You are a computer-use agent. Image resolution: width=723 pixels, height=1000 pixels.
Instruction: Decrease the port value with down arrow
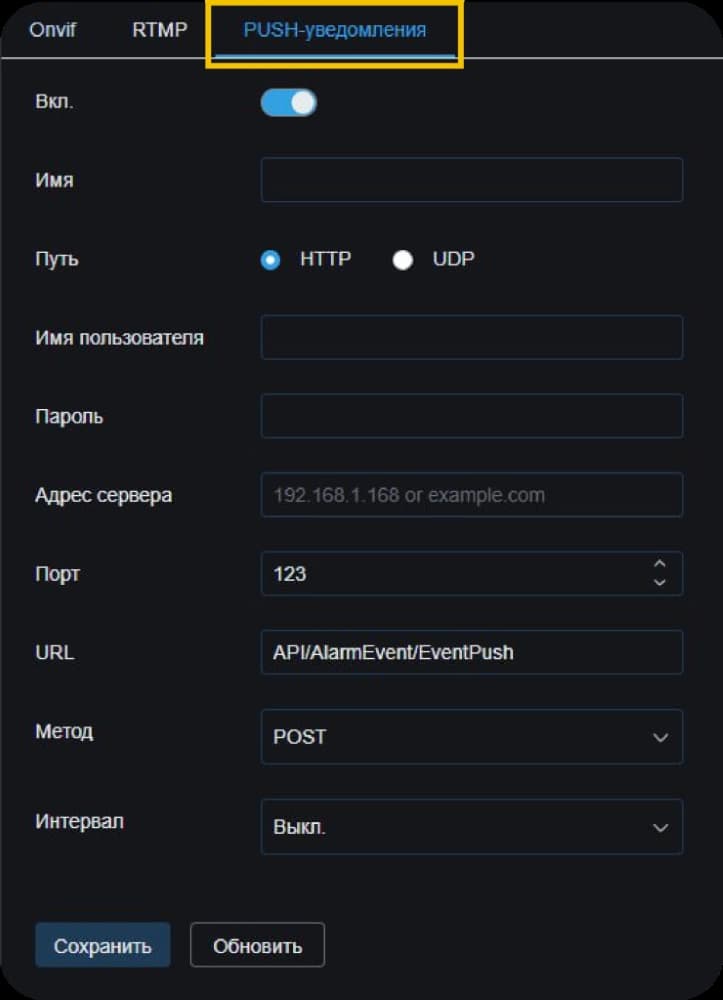click(x=660, y=582)
